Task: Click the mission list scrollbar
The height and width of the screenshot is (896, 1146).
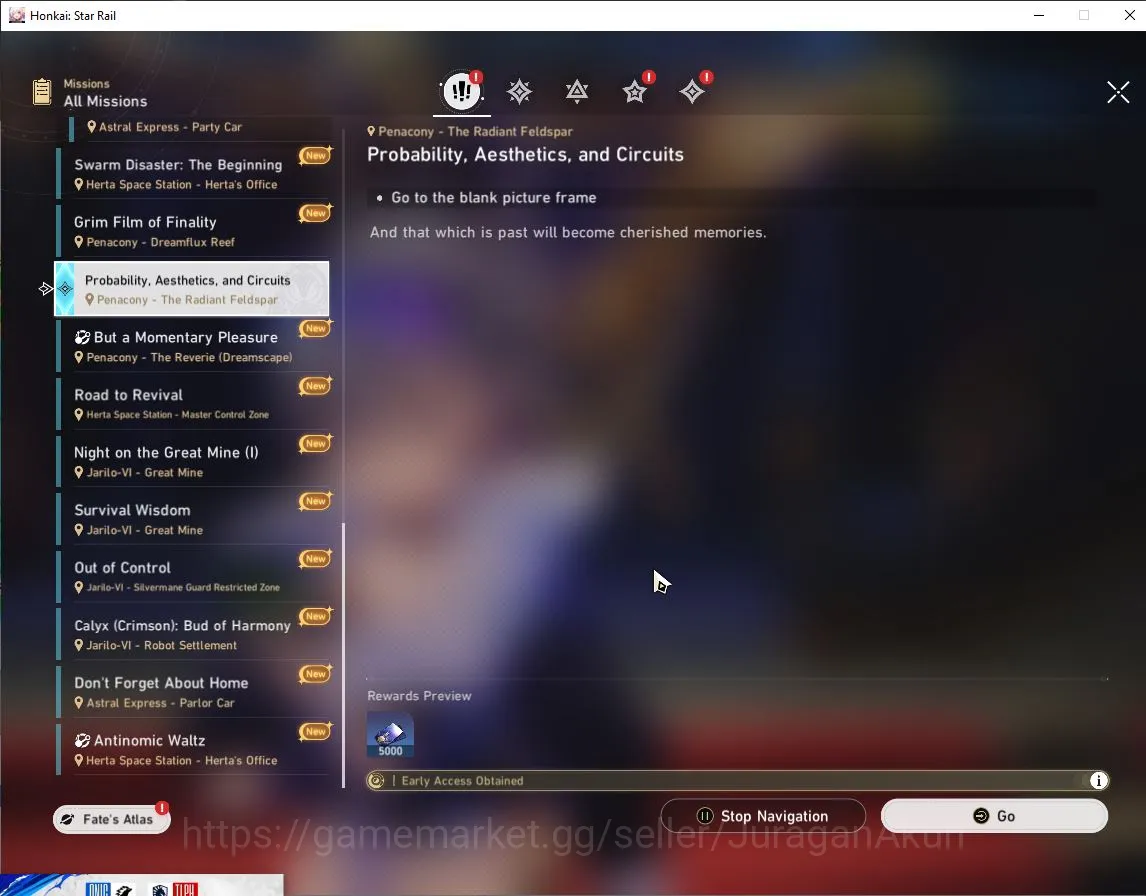Action: click(344, 656)
